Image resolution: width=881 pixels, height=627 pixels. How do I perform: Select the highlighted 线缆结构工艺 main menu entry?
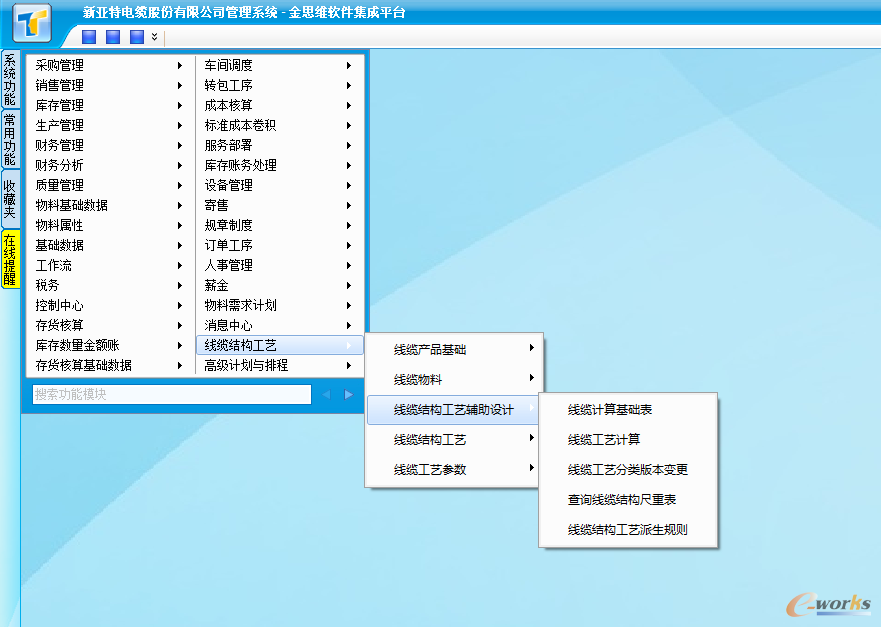[280, 345]
